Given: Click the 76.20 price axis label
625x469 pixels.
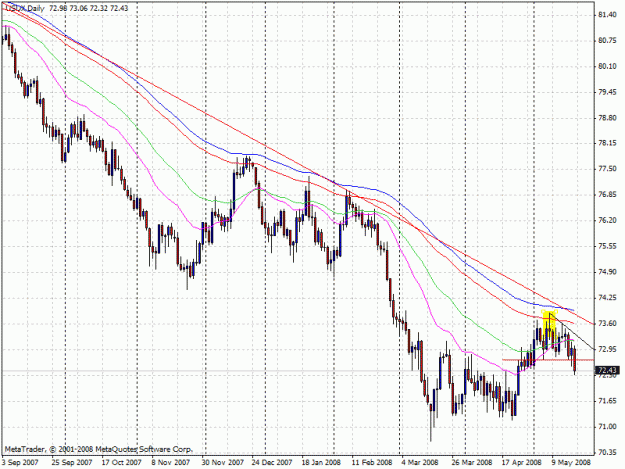Looking at the screenshot, I should click(x=607, y=220).
